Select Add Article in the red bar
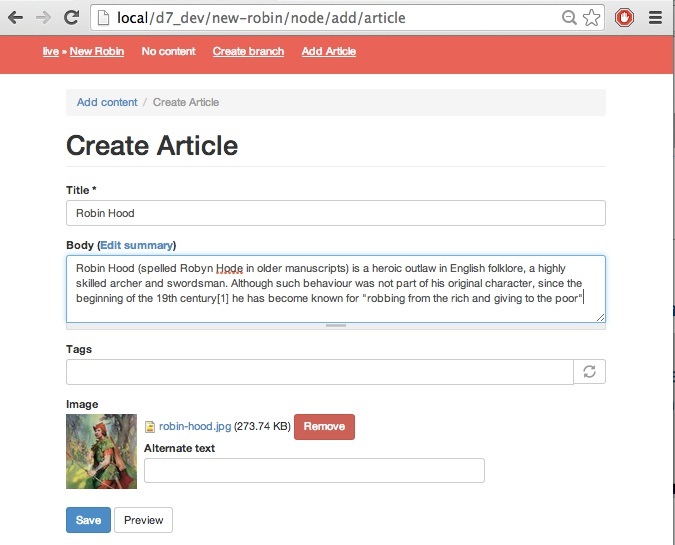Image resolution: width=675 pixels, height=545 pixels. click(329, 51)
